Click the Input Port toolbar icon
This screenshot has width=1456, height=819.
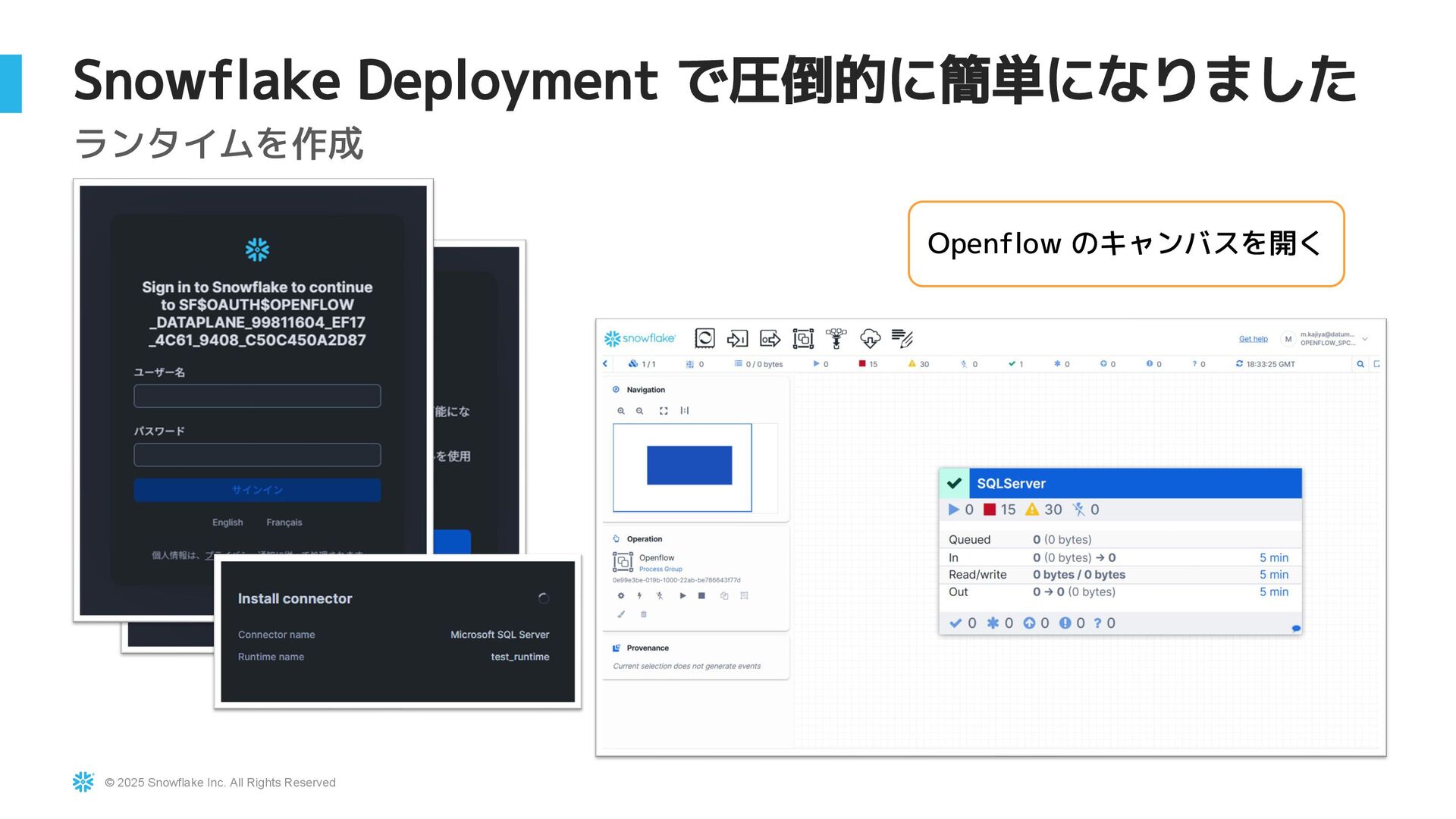point(737,338)
